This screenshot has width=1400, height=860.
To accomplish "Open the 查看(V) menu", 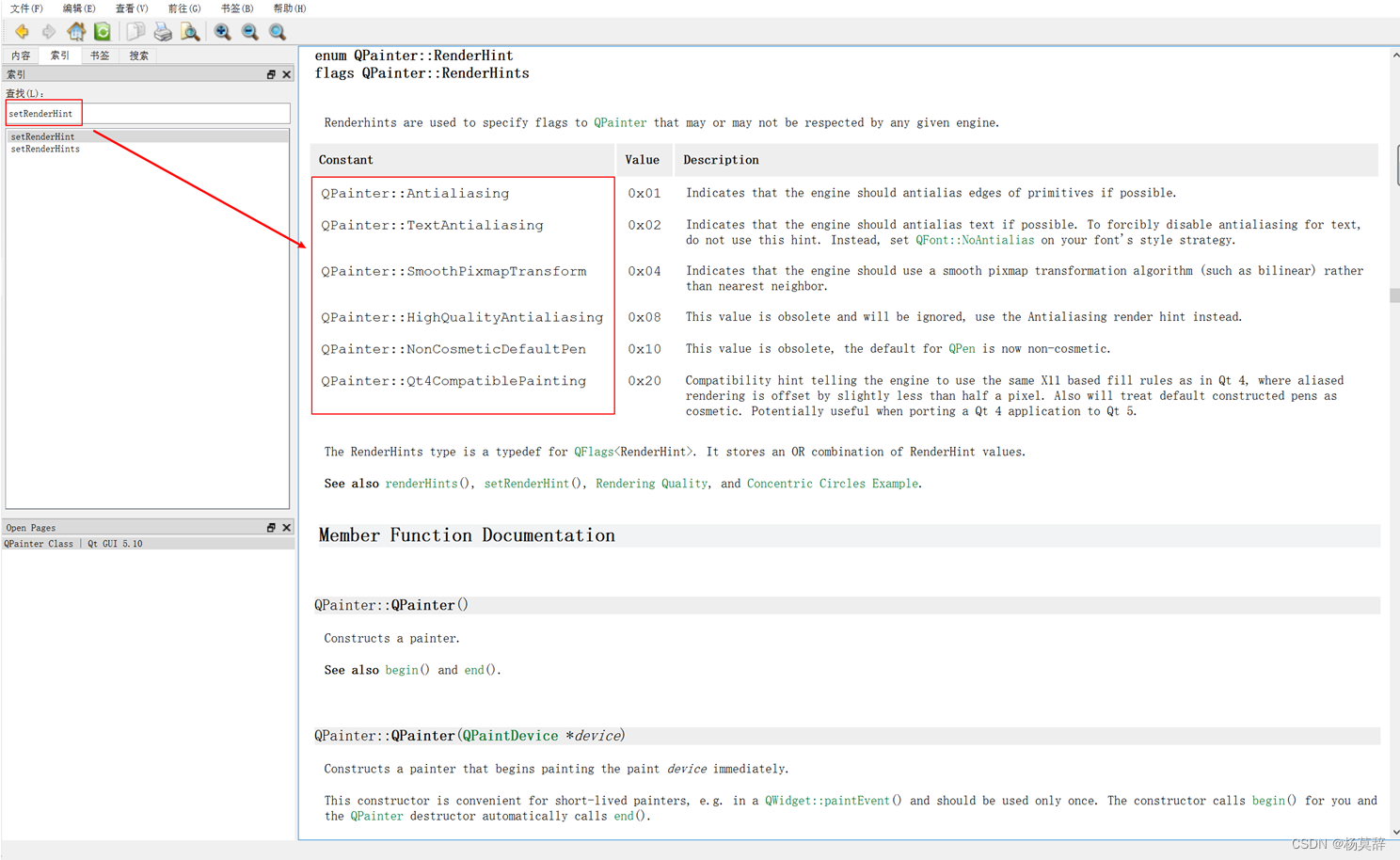I will [x=132, y=8].
